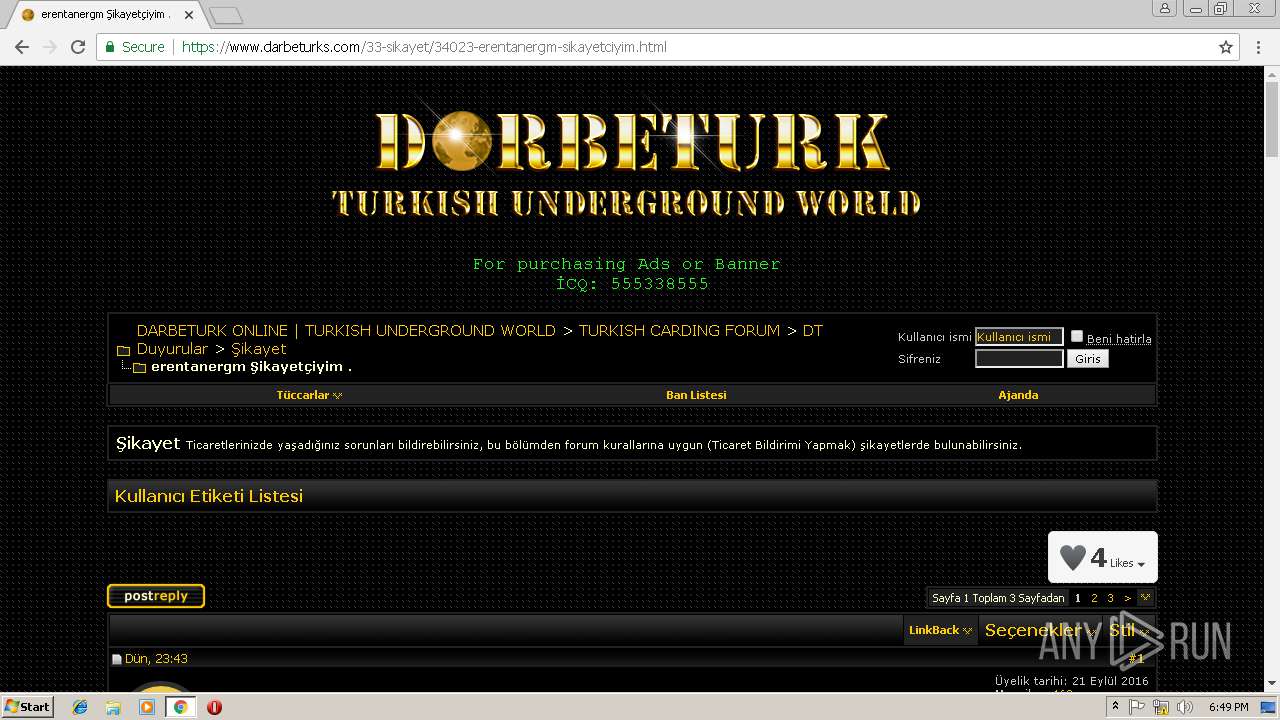Open a new browser tab

(x=226, y=15)
